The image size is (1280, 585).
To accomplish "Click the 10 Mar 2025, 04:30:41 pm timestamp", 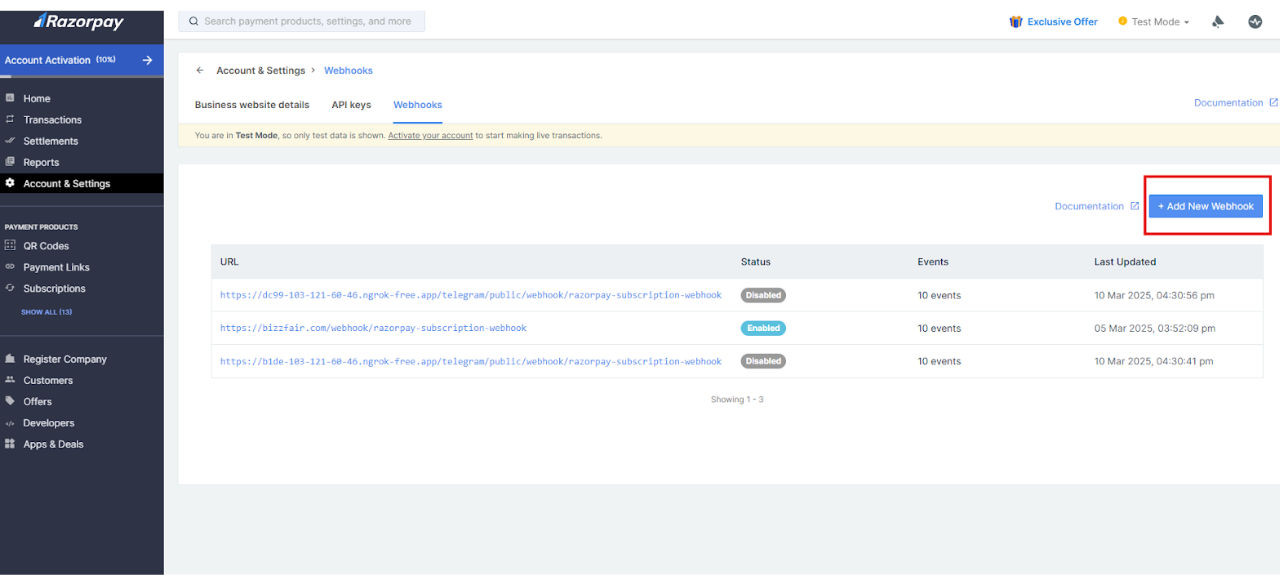I will tap(1155, 361).
